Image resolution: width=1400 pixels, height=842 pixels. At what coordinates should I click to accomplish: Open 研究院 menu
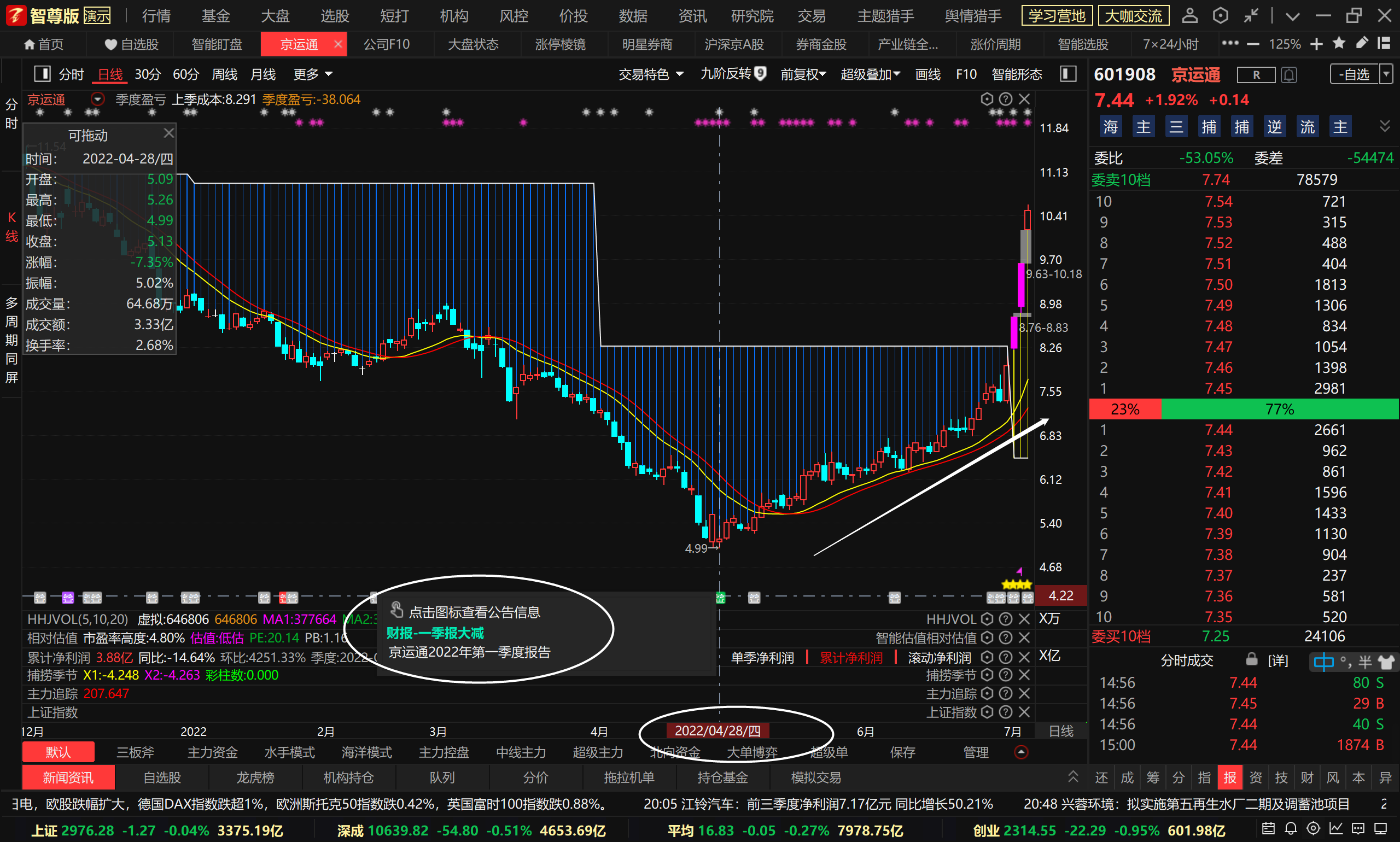point(752,16)
